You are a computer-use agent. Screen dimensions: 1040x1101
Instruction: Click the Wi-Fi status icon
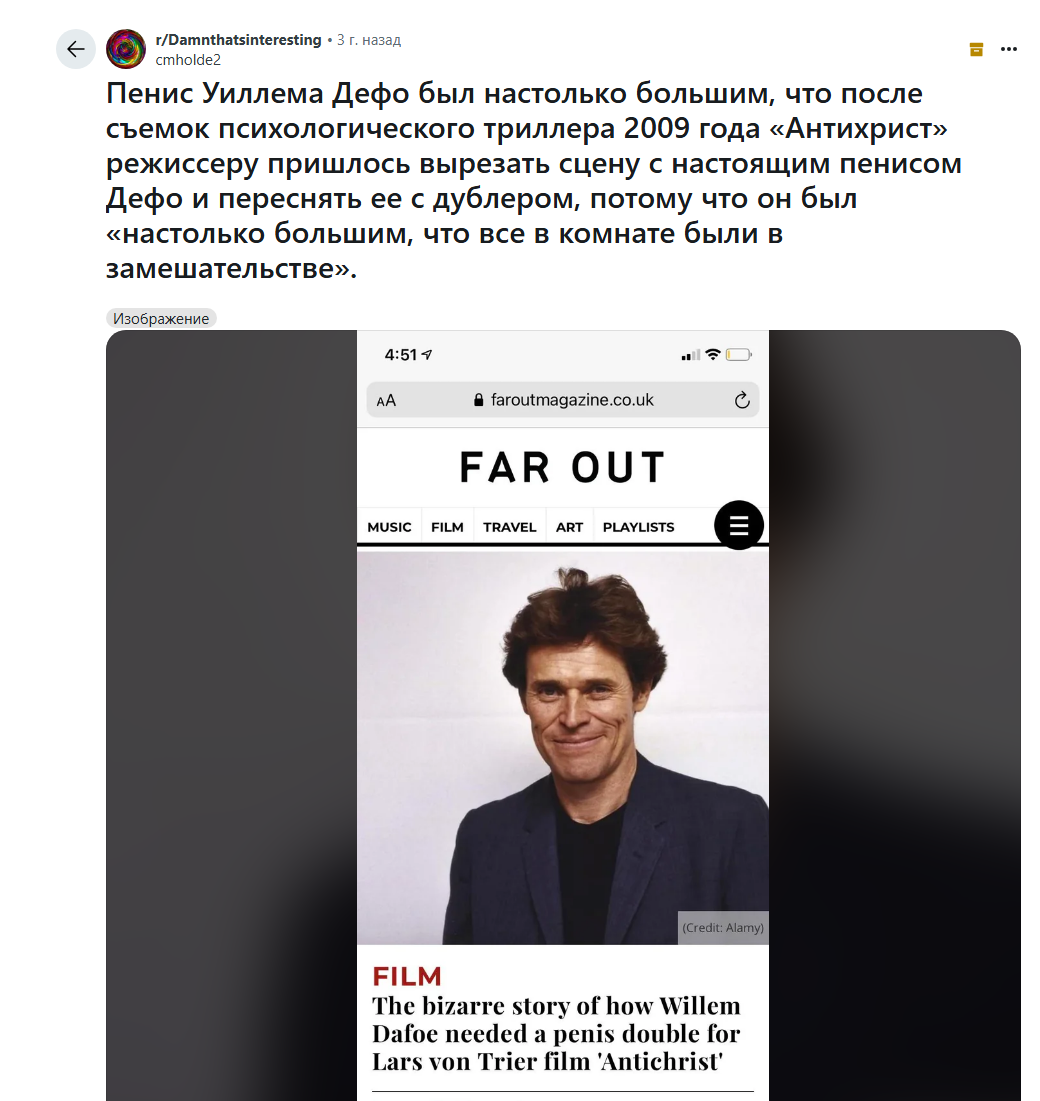click(713, 354)
